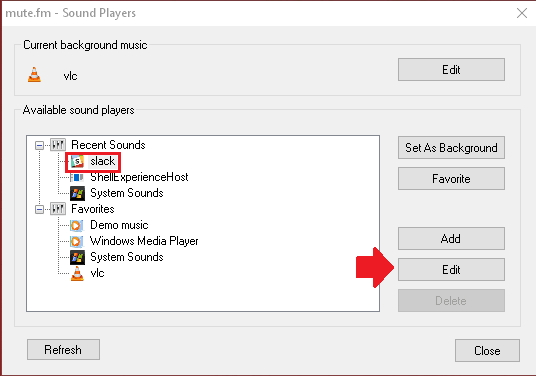Click the vlc cone icon in Favorites
536x376 pixels.
77,273
